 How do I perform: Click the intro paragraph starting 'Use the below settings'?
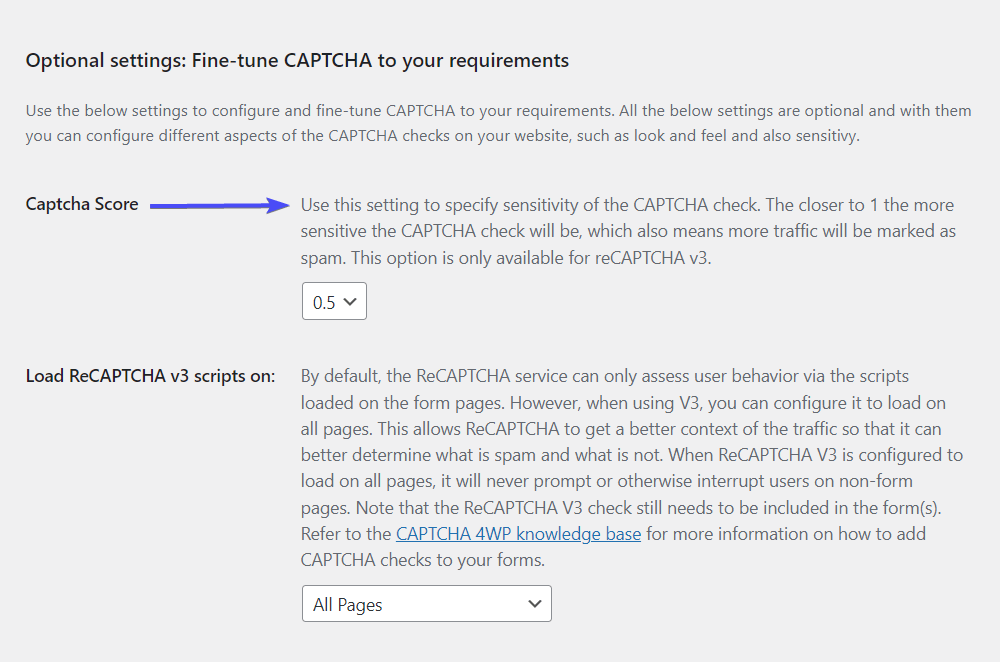(498, 123)
